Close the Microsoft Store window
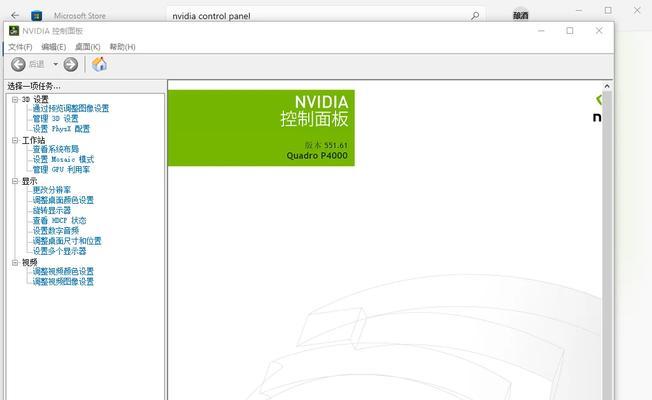 (637, 10)
